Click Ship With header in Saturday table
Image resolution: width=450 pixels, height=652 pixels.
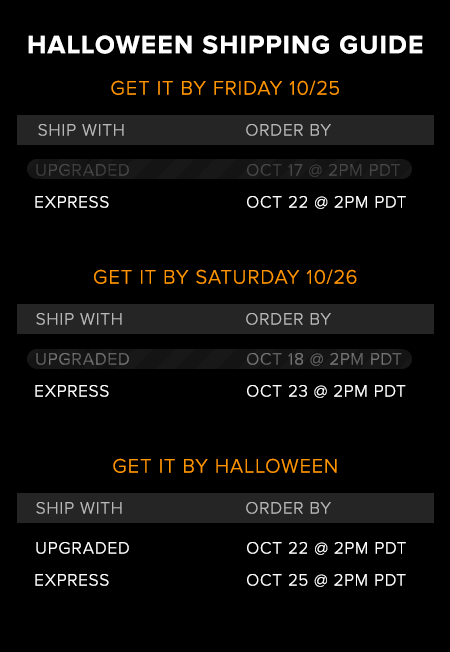(79, 319)
